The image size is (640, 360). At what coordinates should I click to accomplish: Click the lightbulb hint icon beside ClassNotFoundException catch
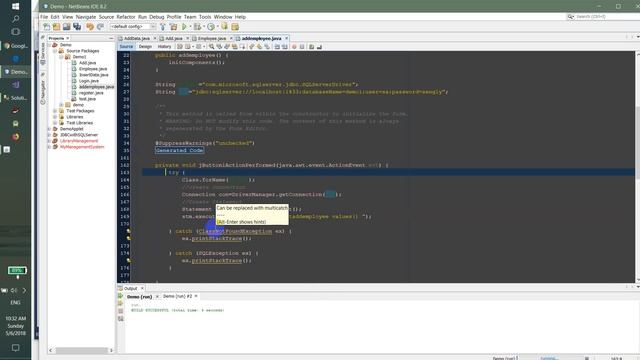(128, 231)
